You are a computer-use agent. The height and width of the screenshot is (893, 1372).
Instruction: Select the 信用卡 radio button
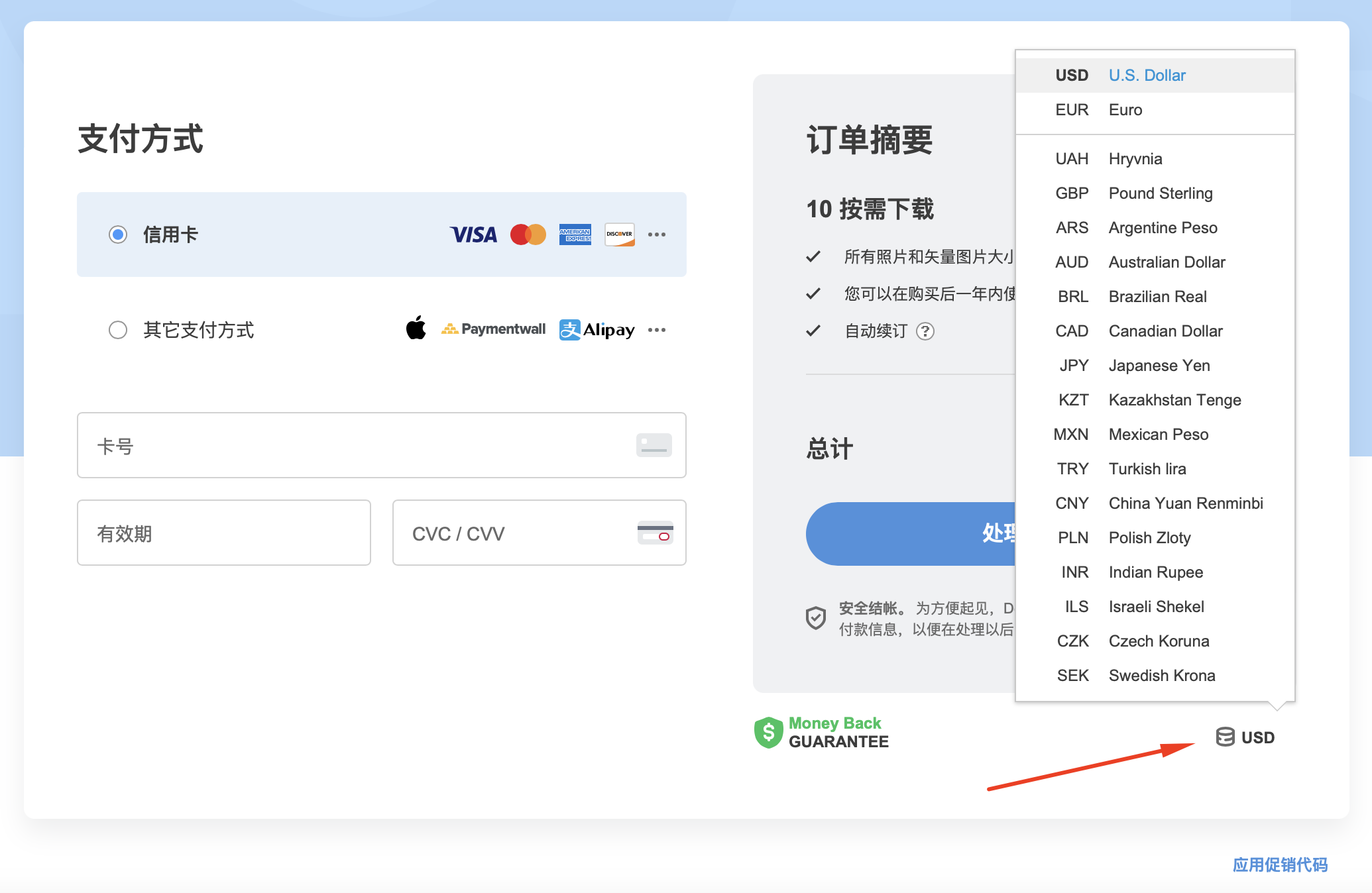tap(117, 235)
